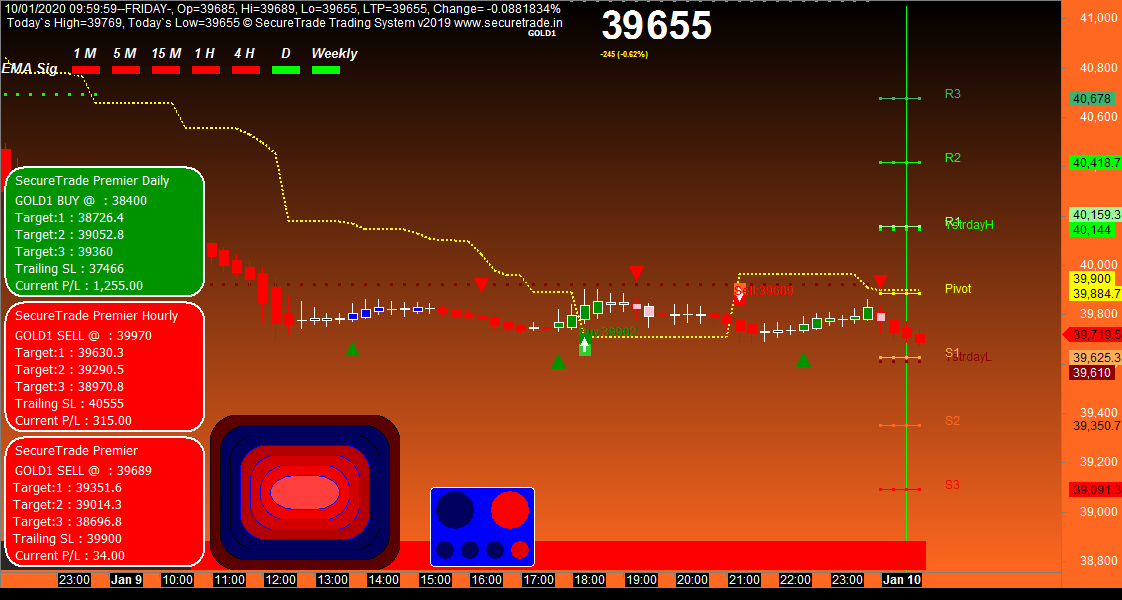Click Trailing SL : 39900 in the bottom panel

[67, 538]
